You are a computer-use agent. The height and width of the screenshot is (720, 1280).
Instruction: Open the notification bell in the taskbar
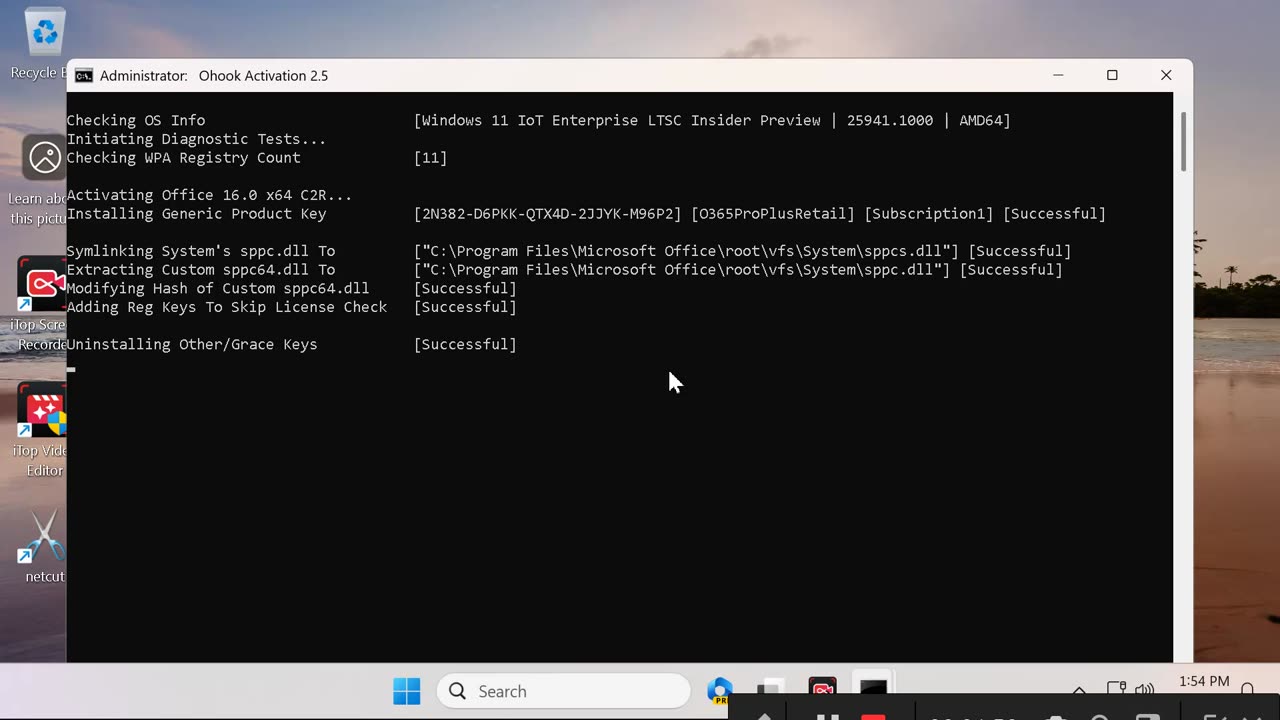[x=1247, y=689]
